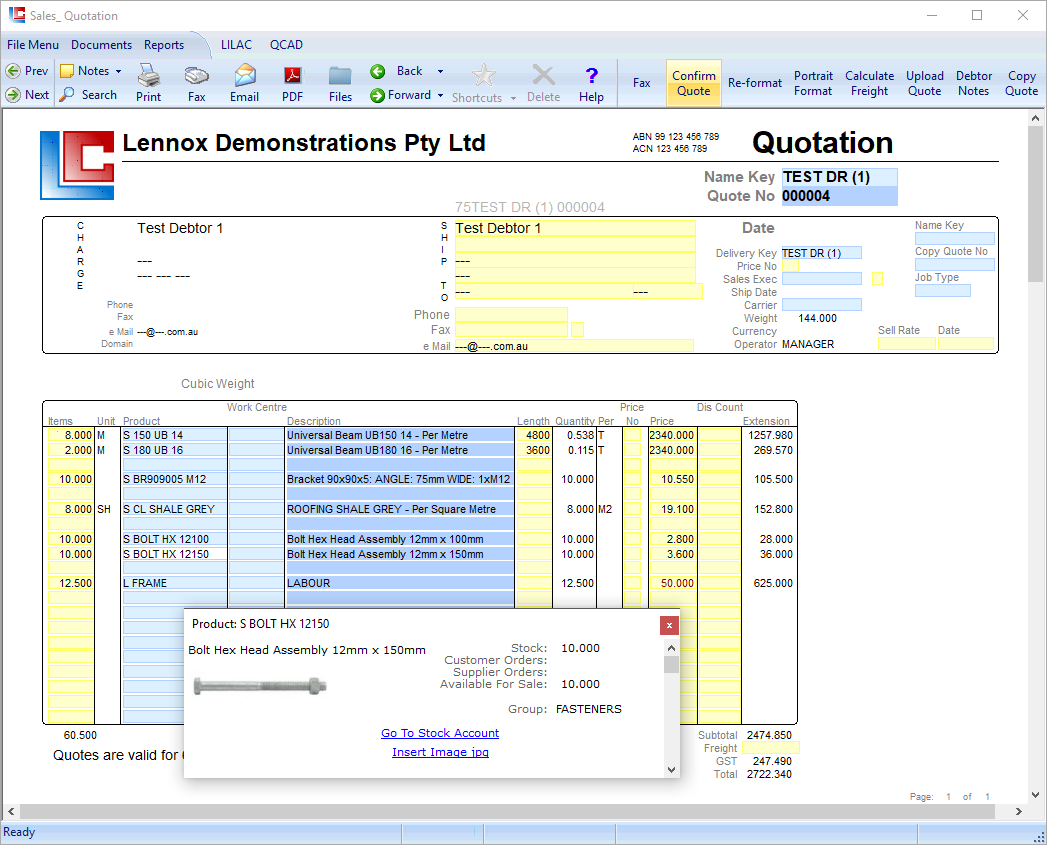
Task: Click the Fax machine icon in toolbar
Action: tap(196, 82)
